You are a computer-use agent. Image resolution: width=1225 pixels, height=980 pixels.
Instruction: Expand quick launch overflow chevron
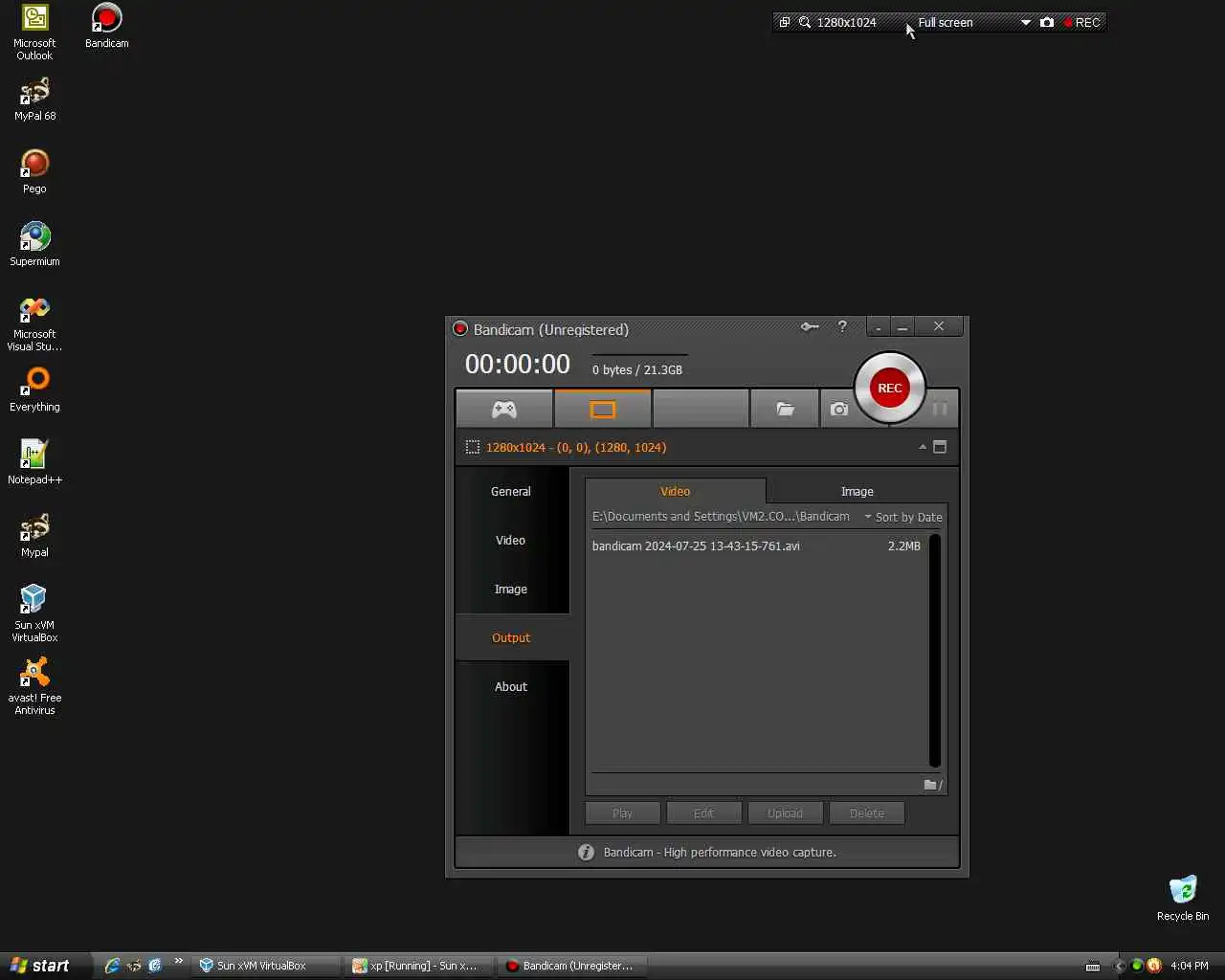[x=178, y=961]
